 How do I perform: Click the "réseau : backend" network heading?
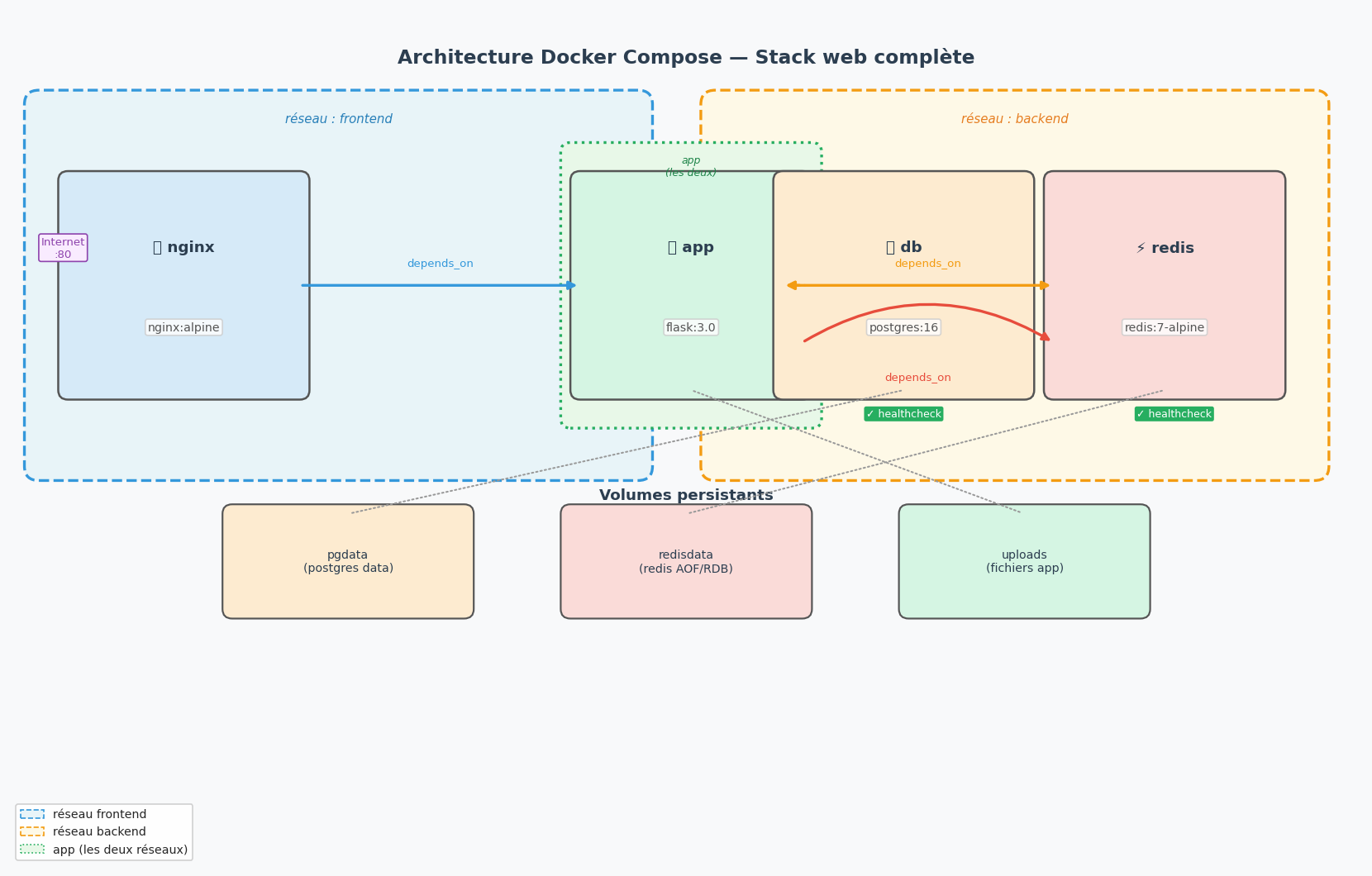point(1014,120)
